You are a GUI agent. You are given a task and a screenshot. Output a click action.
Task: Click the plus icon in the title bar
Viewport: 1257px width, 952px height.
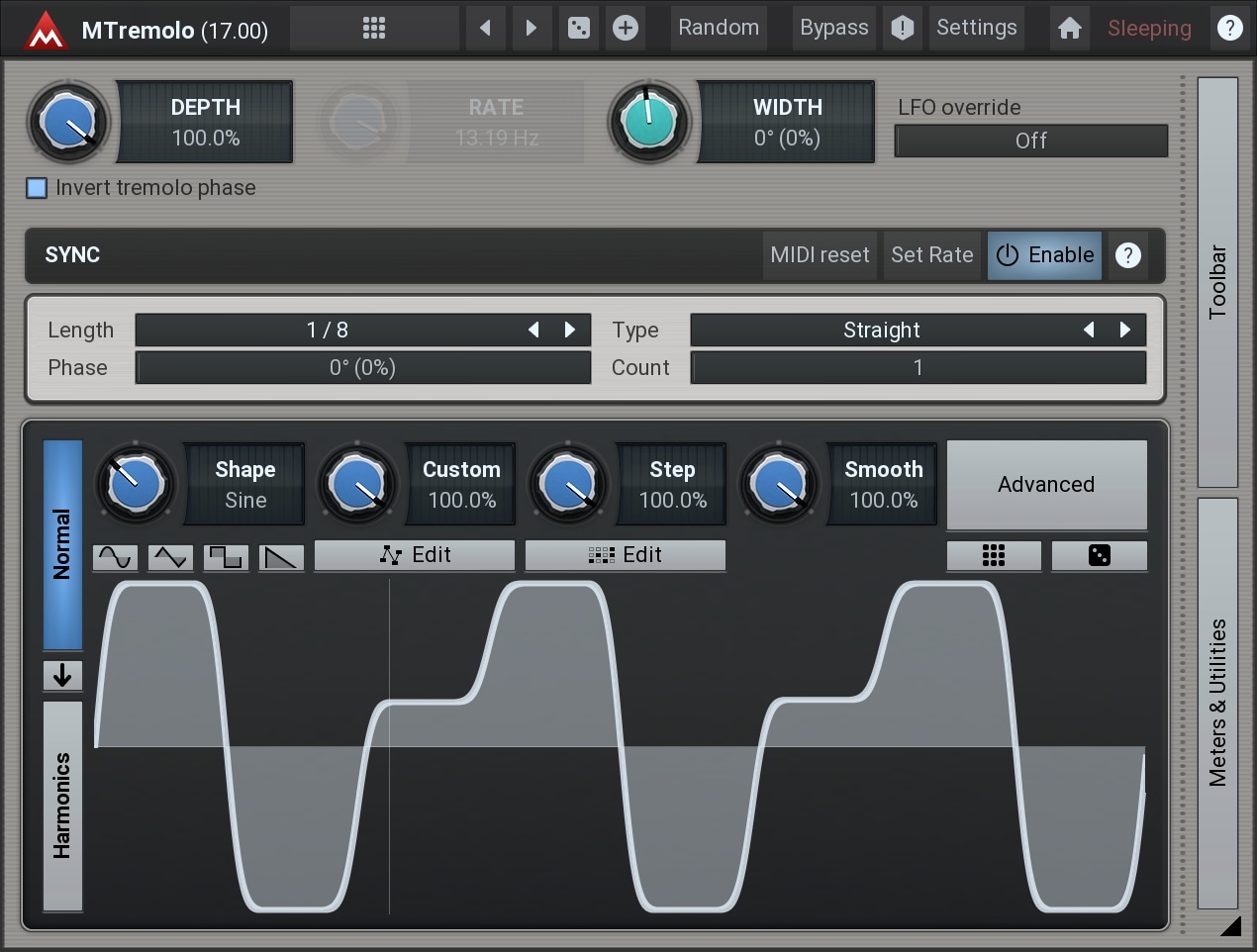click(625, 28)
